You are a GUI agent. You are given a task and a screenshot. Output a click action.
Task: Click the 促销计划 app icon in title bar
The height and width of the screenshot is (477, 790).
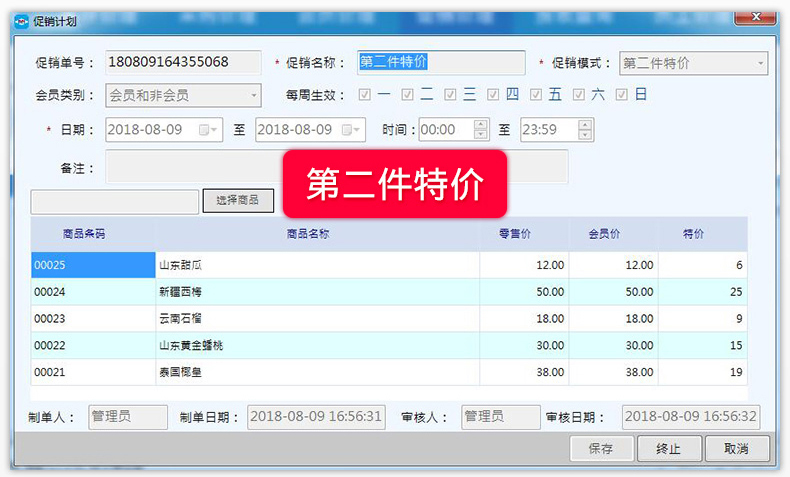[21, 22]
